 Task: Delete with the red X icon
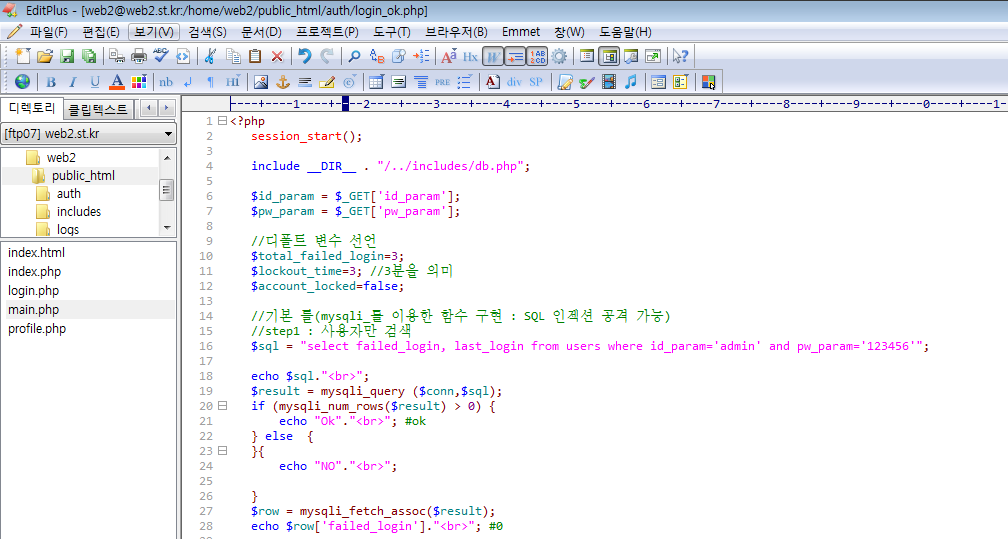277,57
